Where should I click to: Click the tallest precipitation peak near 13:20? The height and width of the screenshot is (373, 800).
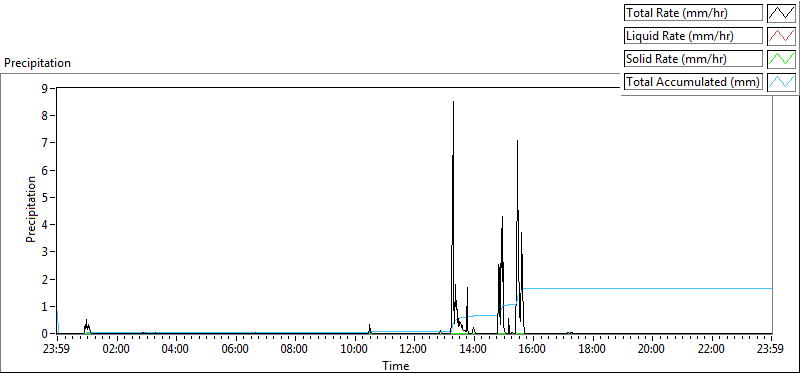point(454,102)
